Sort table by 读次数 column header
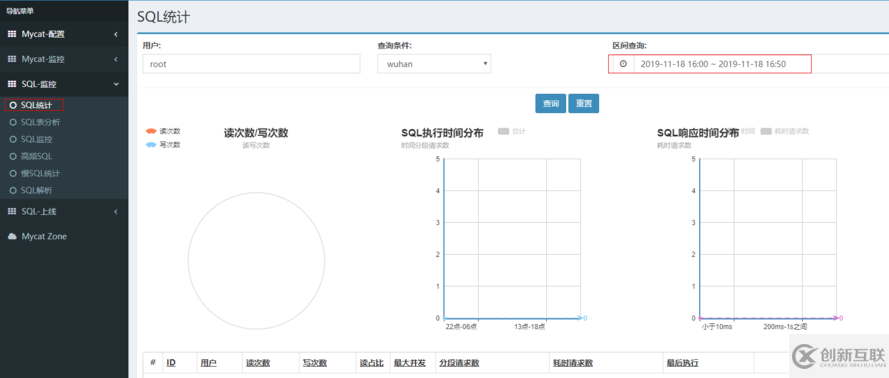 click(258, 363)
